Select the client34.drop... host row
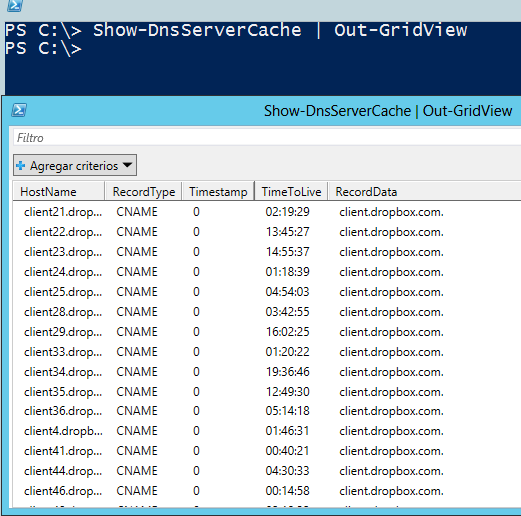 [x=267, y=372]
